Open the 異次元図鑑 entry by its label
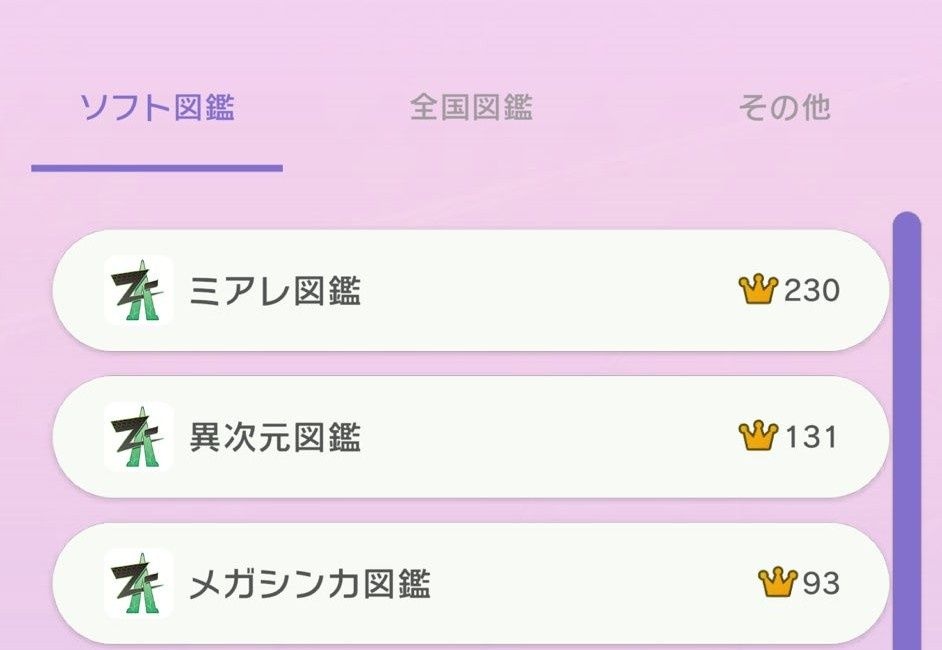 coord(275,438)
